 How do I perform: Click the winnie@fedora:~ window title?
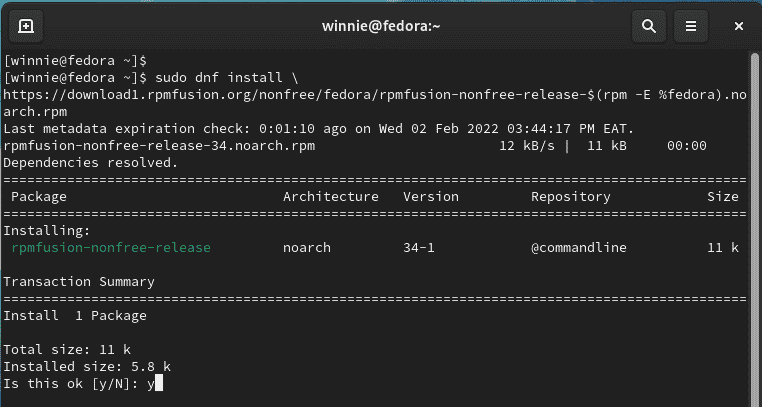381,26
